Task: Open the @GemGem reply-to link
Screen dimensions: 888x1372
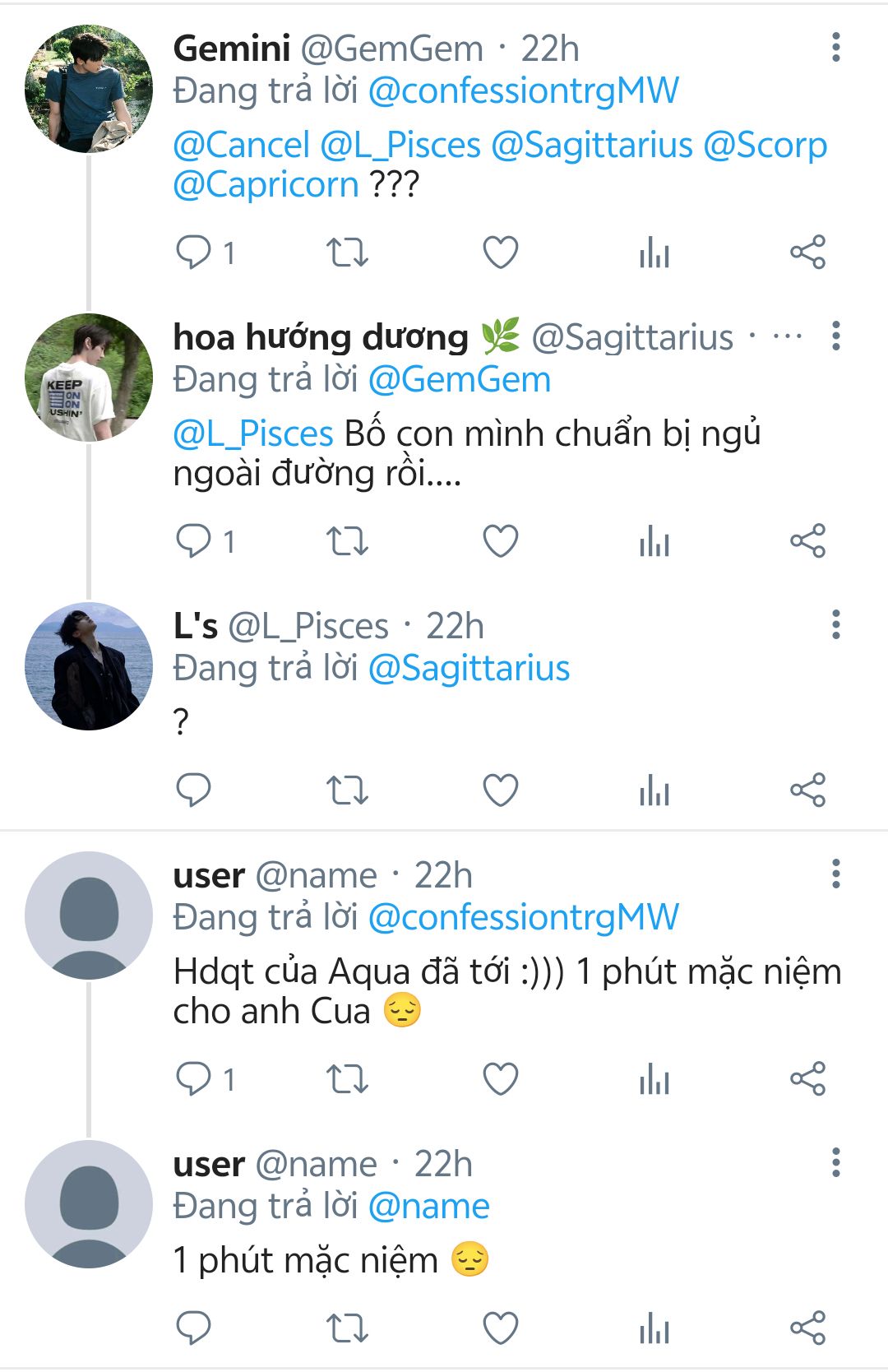Action: tap(459, 380)
